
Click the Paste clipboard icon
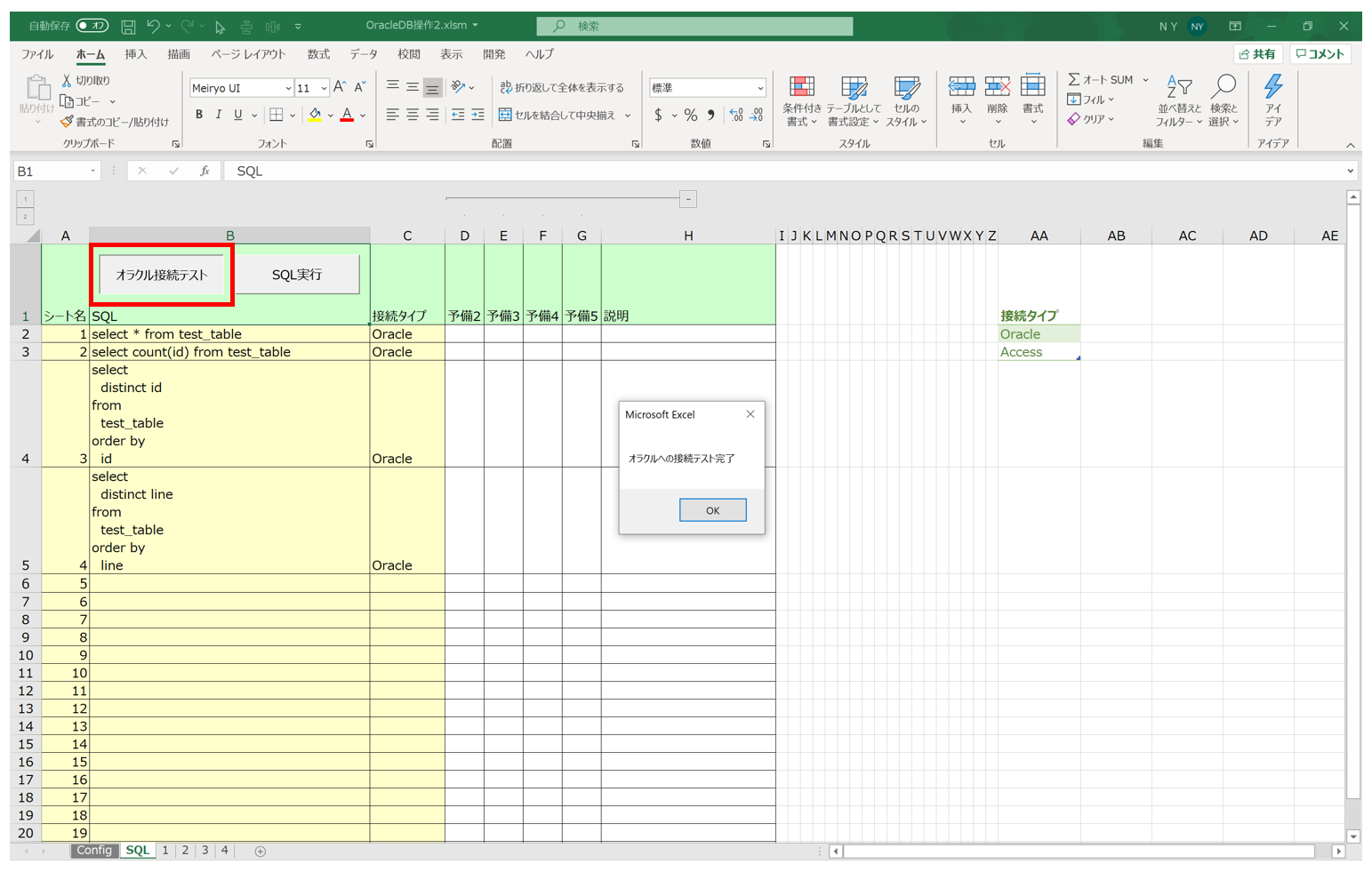pyautogui.click(x=36, y=87)
